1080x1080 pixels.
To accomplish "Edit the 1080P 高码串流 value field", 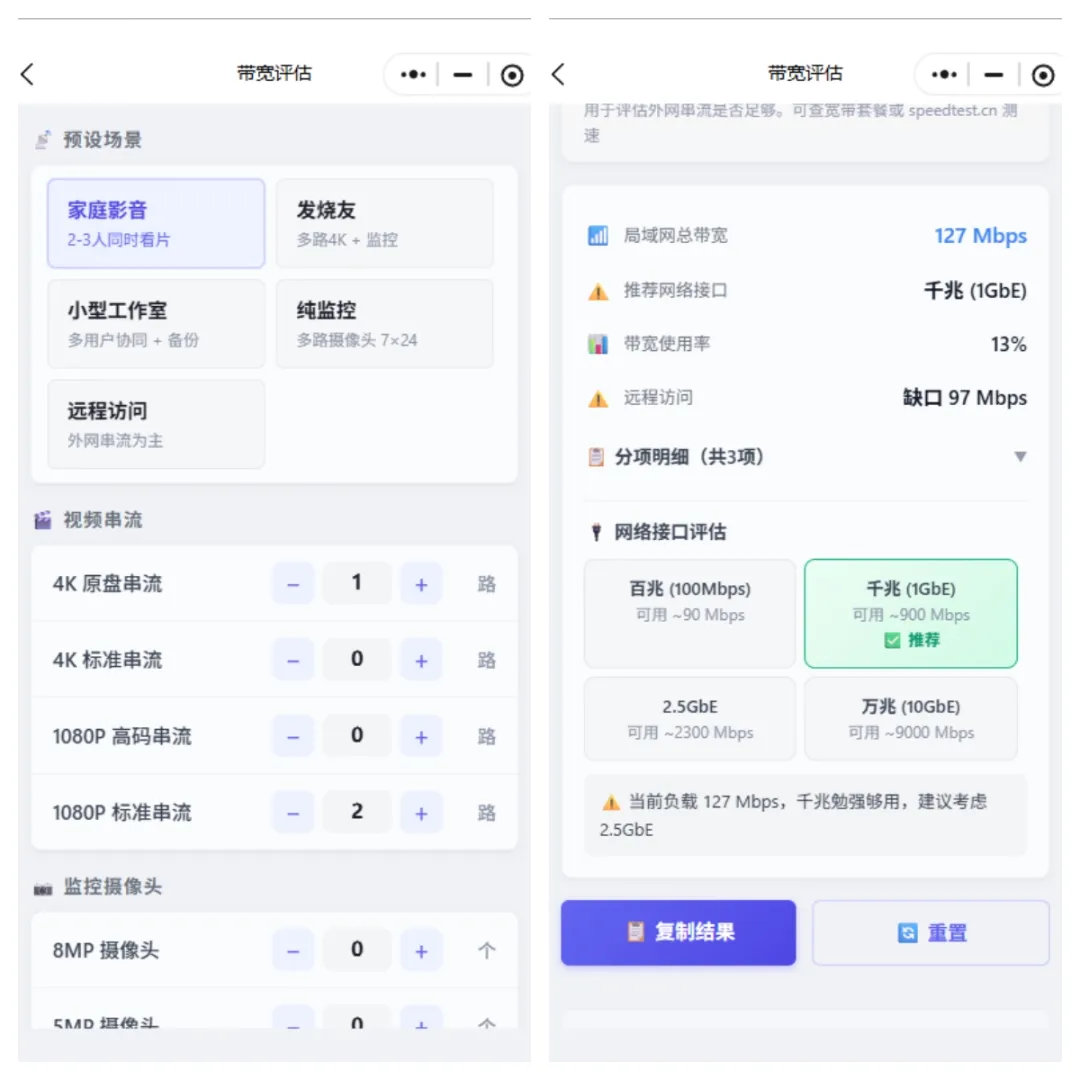I will (x=357, y=736).
